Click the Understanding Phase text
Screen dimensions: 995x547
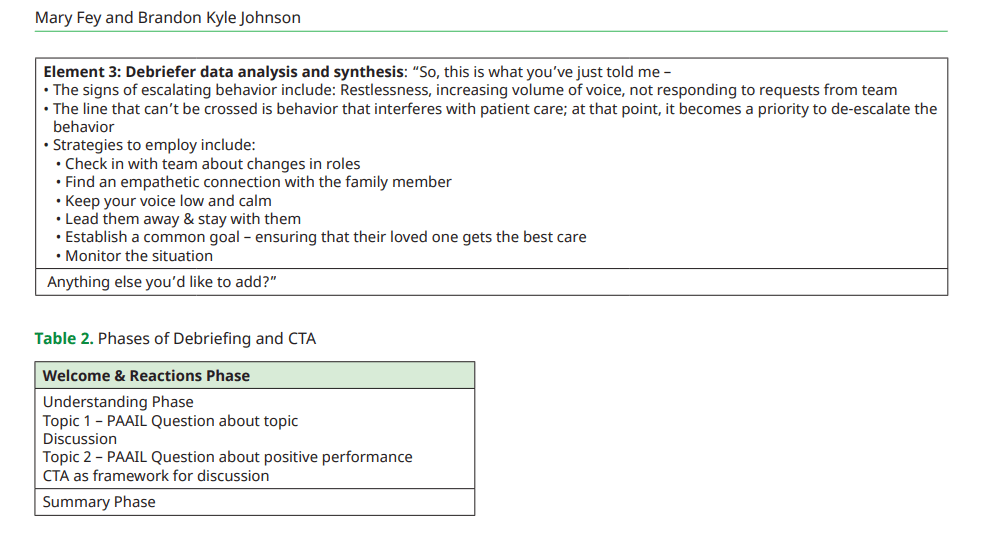pyautogui.click(x=118, y=402)
